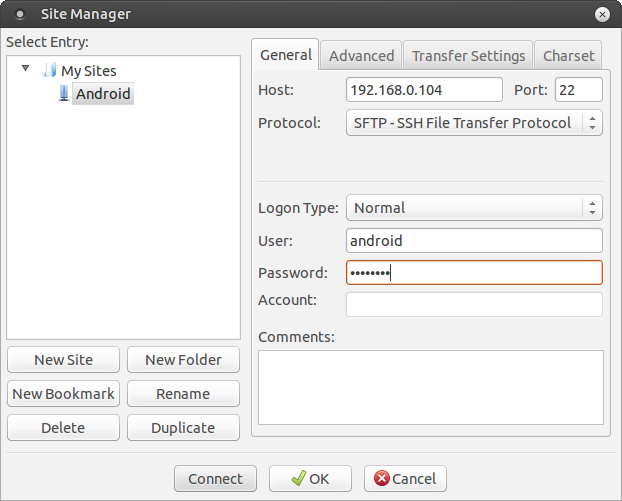Close the Site Manager dialog
Image resolution: width=622 pixels, height=501 pixels.
click(602, 14)
